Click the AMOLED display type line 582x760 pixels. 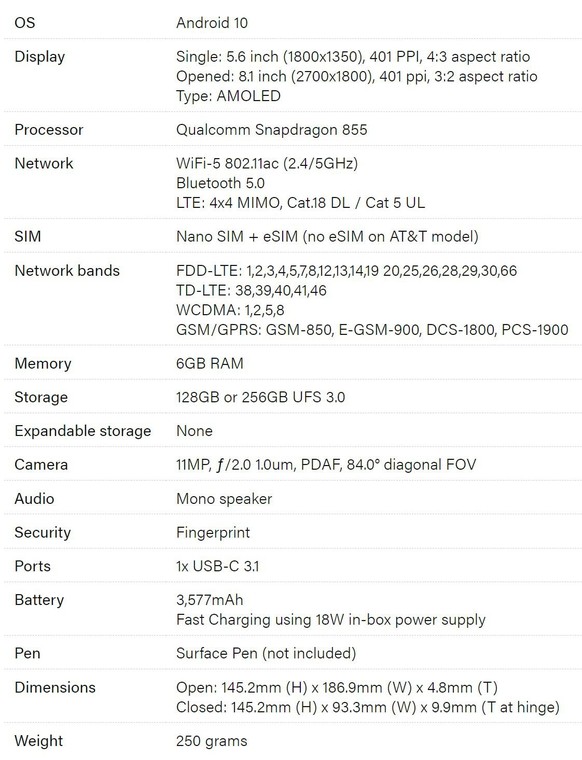(228, 96)
